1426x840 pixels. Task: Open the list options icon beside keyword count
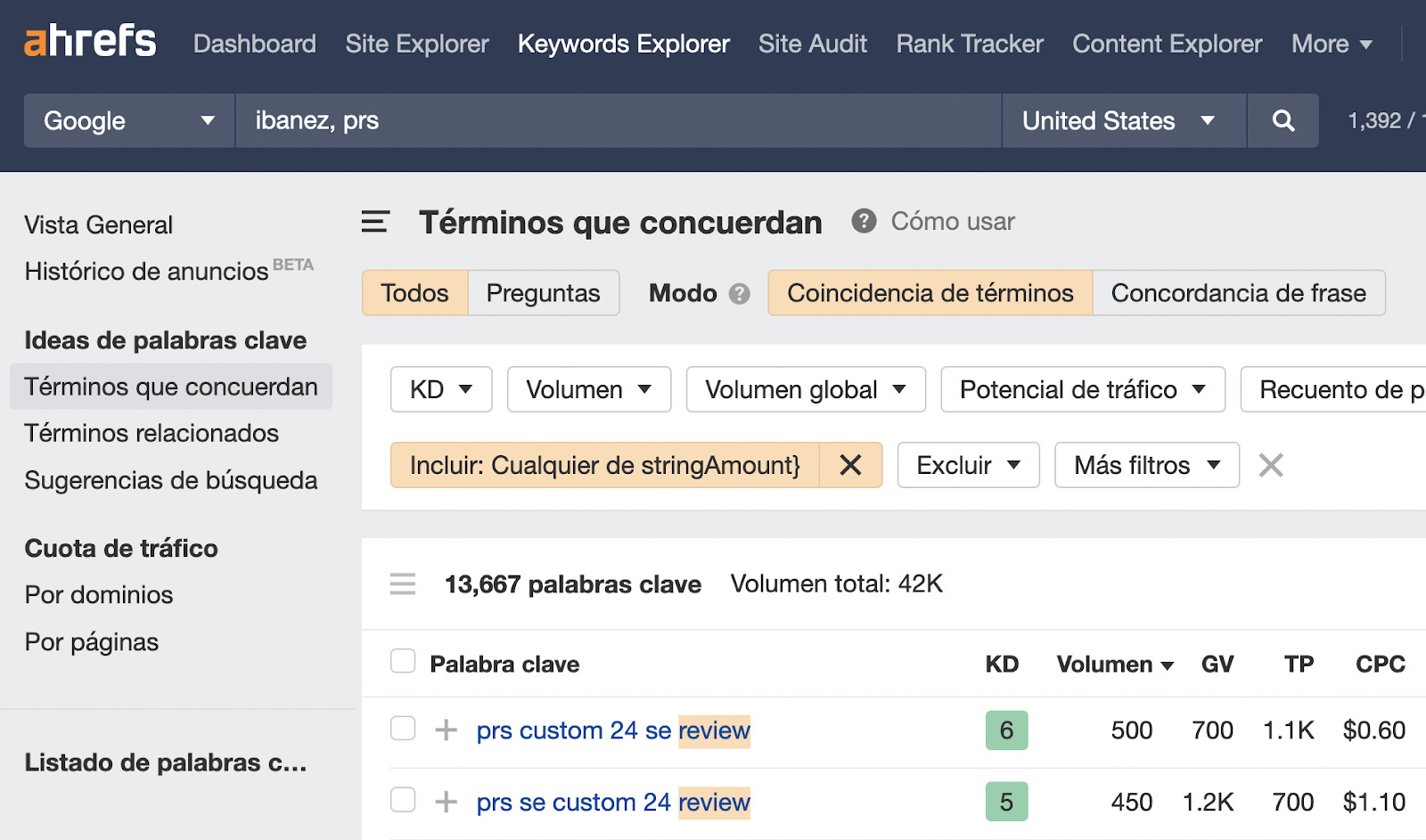pyautogui.click(x=403, y=584)
